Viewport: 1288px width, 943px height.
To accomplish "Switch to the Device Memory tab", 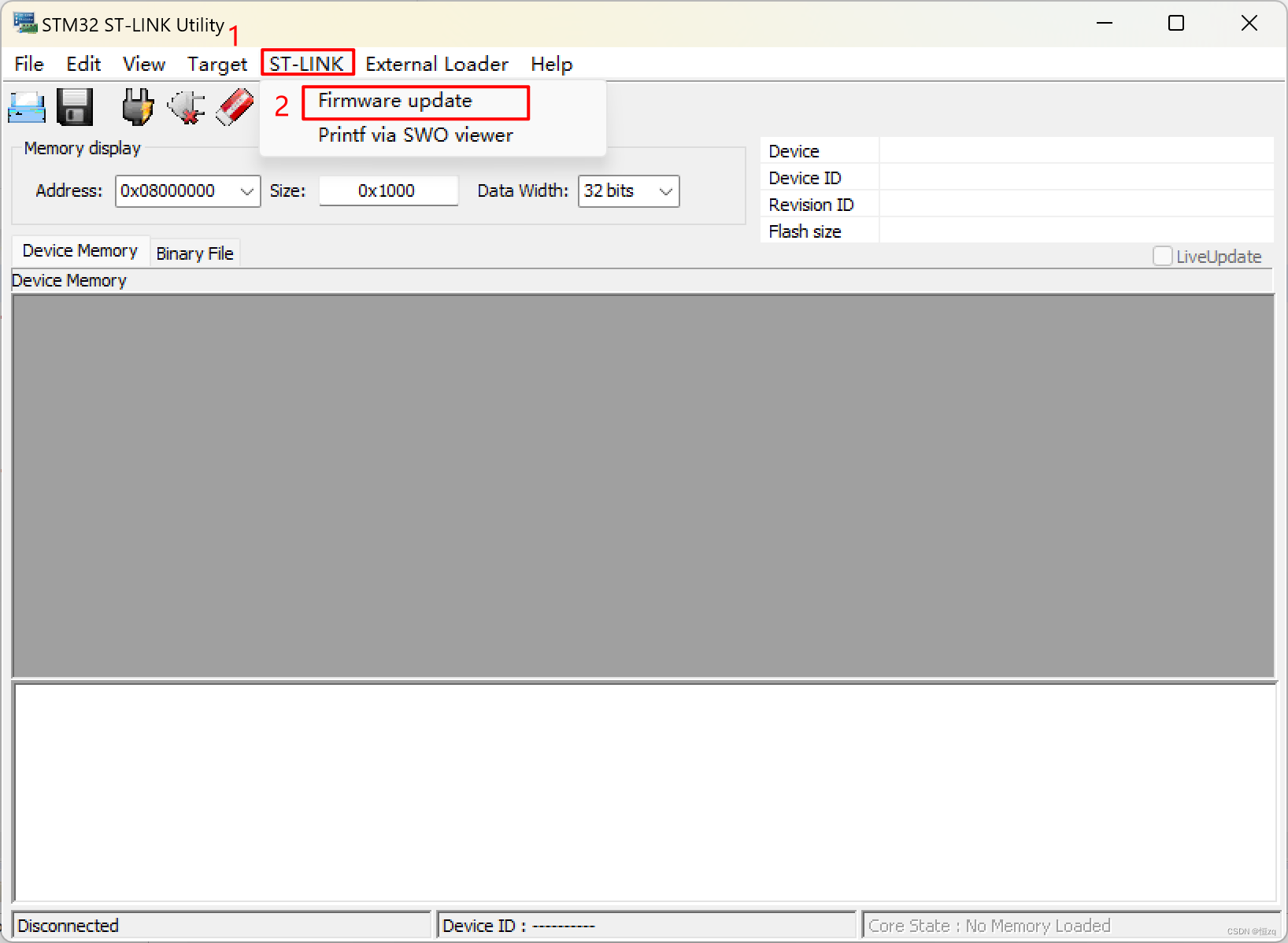I will [80, 250].
